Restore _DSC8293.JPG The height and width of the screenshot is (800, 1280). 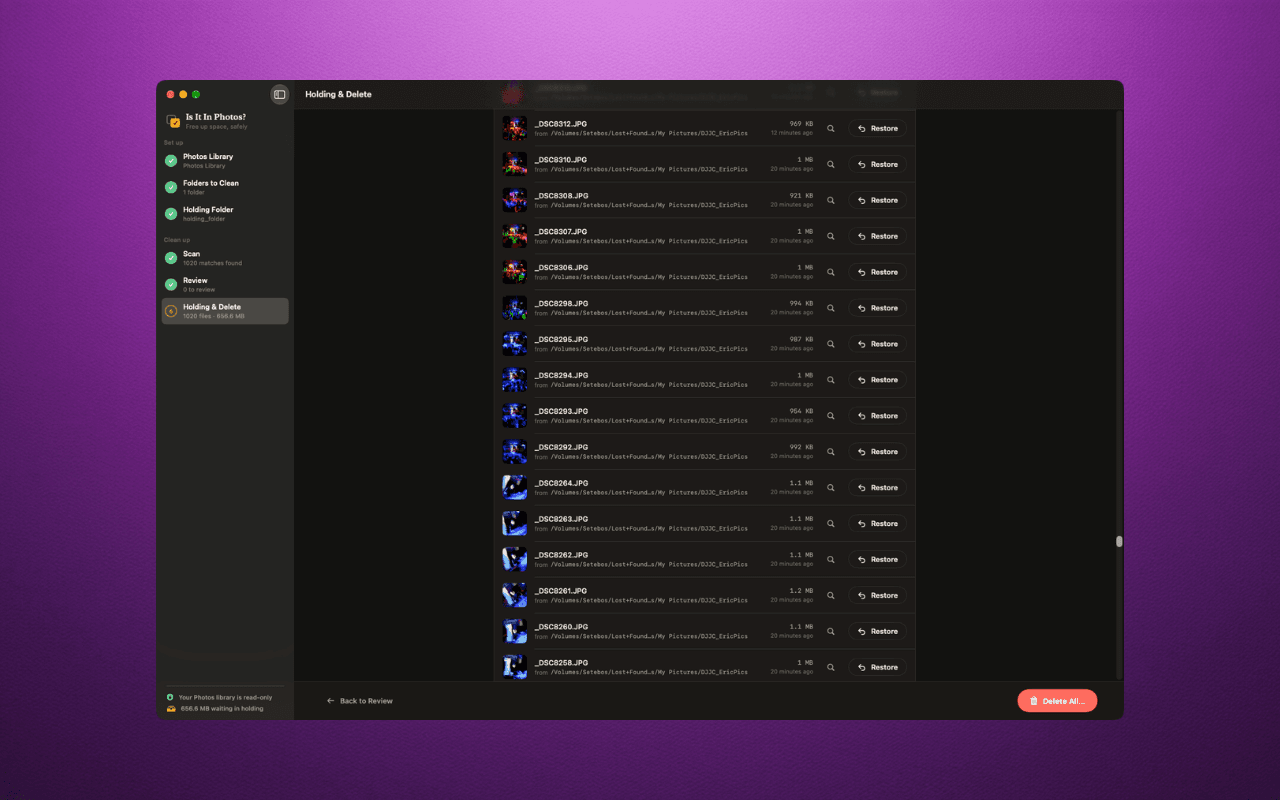(x=878, y=416)
